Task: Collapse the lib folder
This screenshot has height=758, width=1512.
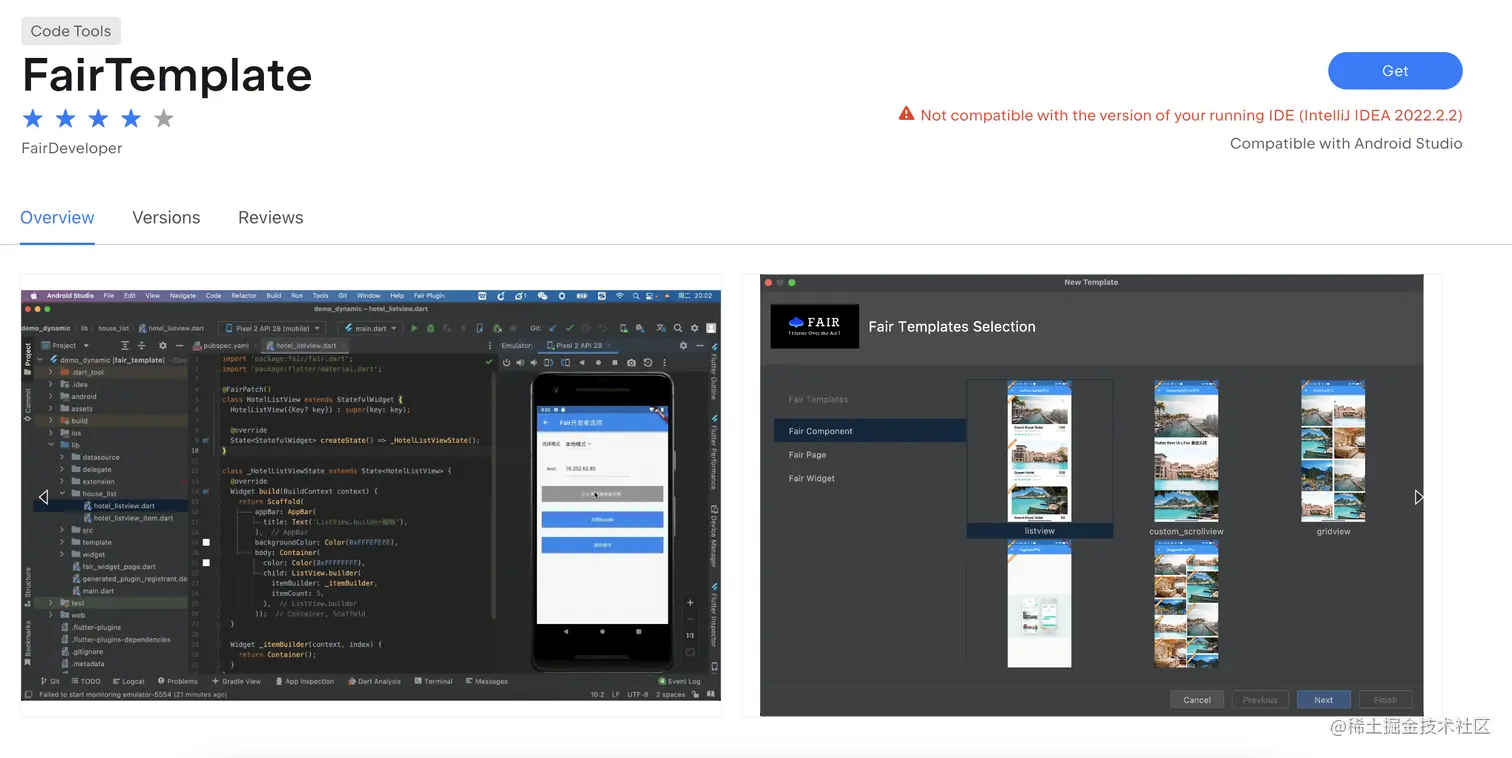Action: click(x=51, y=445)
